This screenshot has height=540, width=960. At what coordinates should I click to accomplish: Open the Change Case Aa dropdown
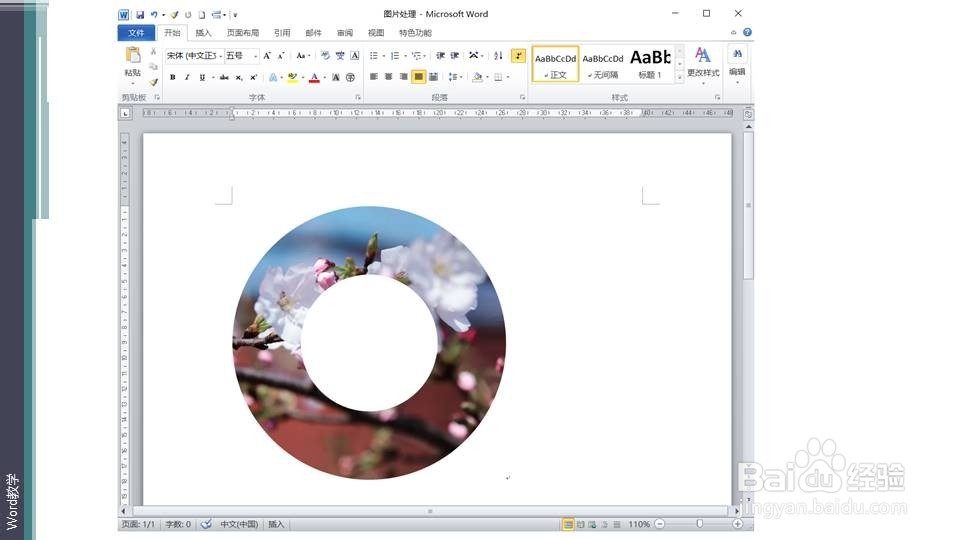tap(302, 56)
